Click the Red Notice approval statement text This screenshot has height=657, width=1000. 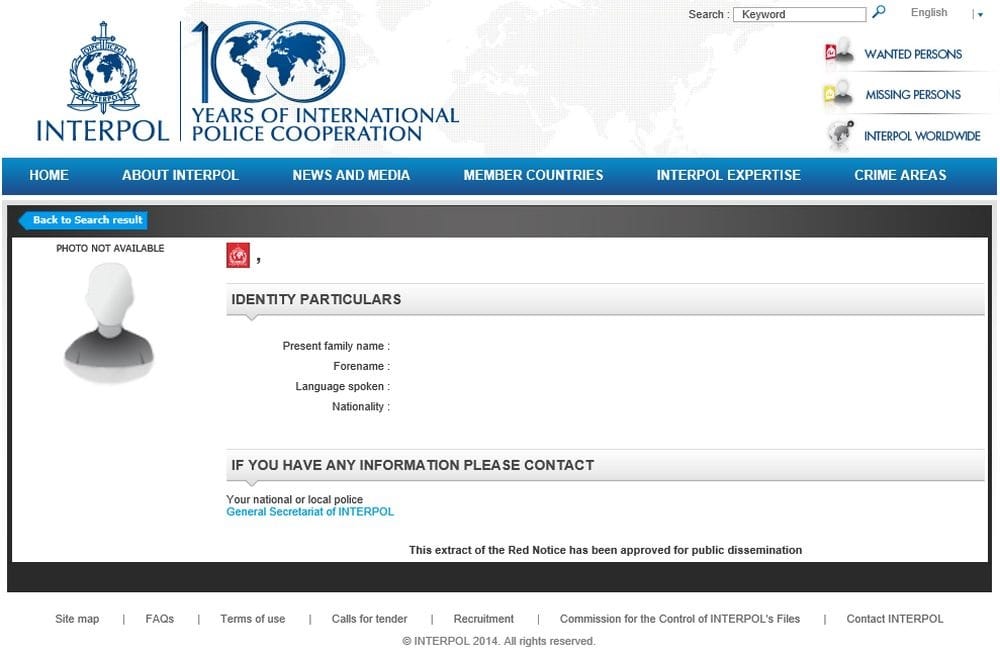tap(605, 550)
